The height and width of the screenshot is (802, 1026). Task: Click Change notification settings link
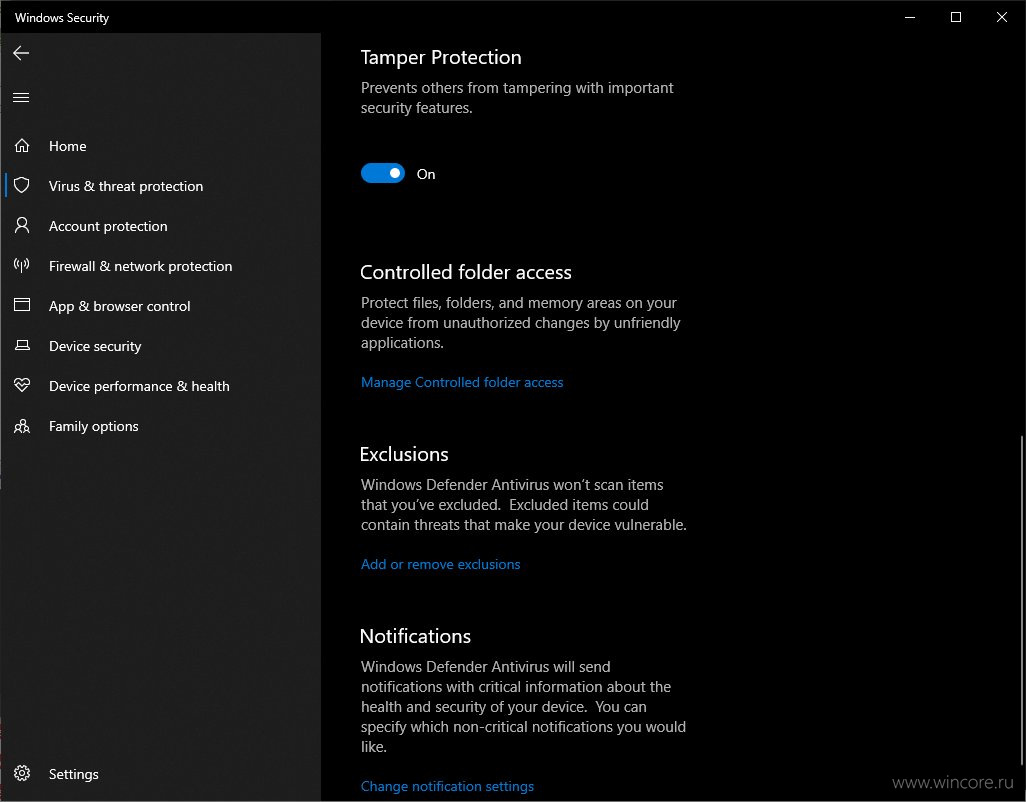[447, 786]
